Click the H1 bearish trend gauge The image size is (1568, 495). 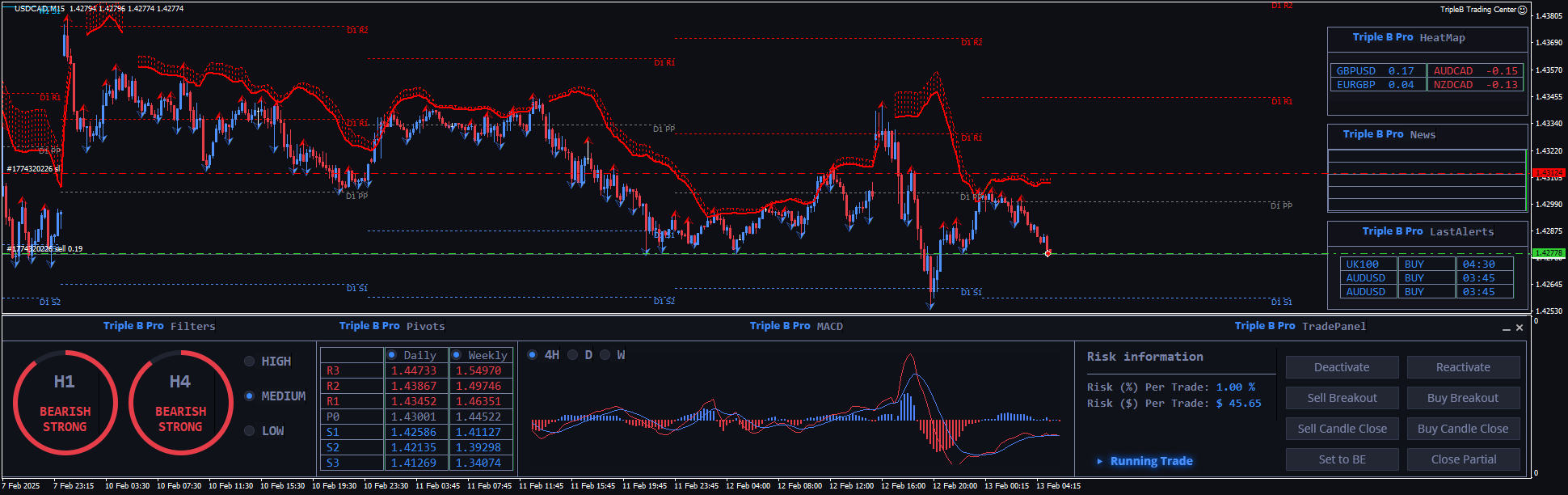(65, 403)
